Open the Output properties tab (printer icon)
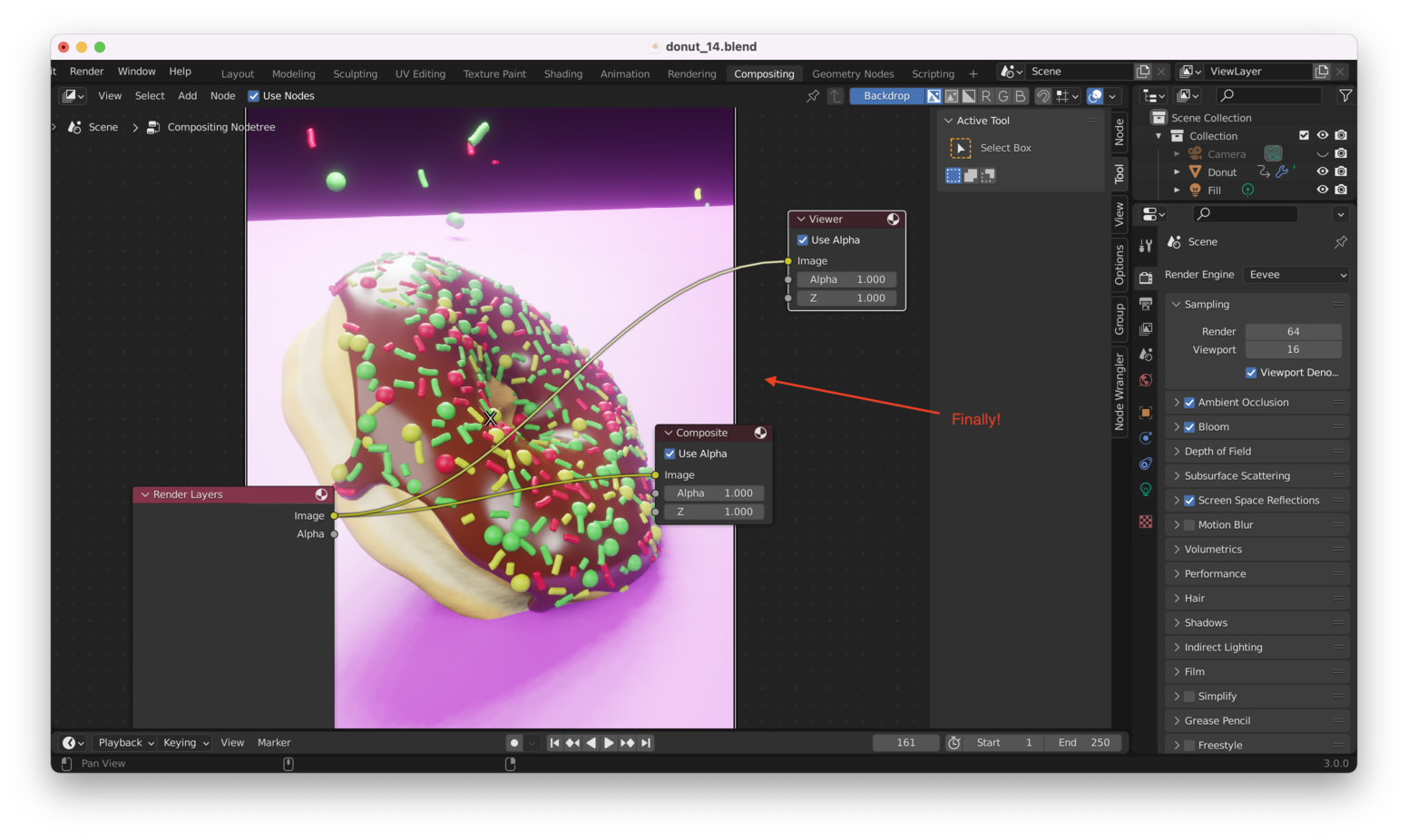Viewport: 1408px width, 840px height. click(1146, 304)
